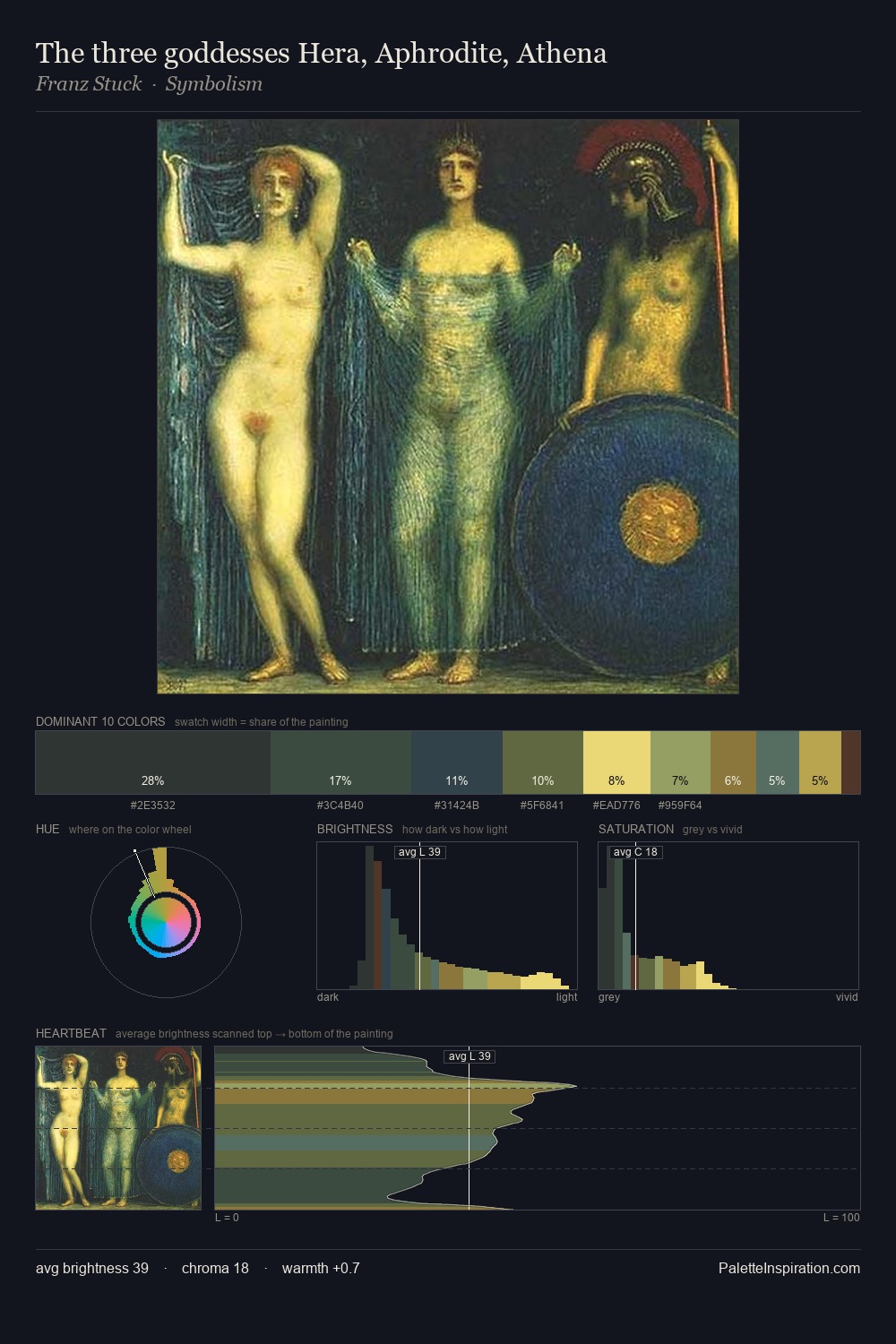Click the painting title 'The three goddesses Hera, Aphrodite, Athena'
The image size is (896, 1344).
click(321, 54)
